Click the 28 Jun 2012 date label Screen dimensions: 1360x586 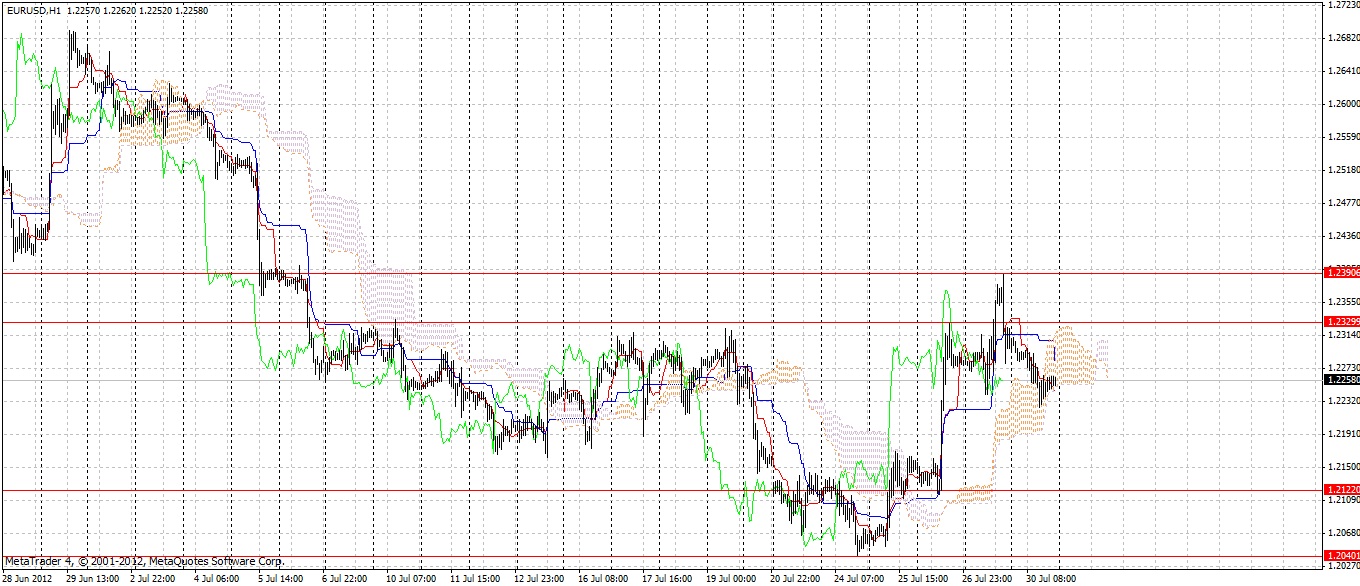(28, 578)
